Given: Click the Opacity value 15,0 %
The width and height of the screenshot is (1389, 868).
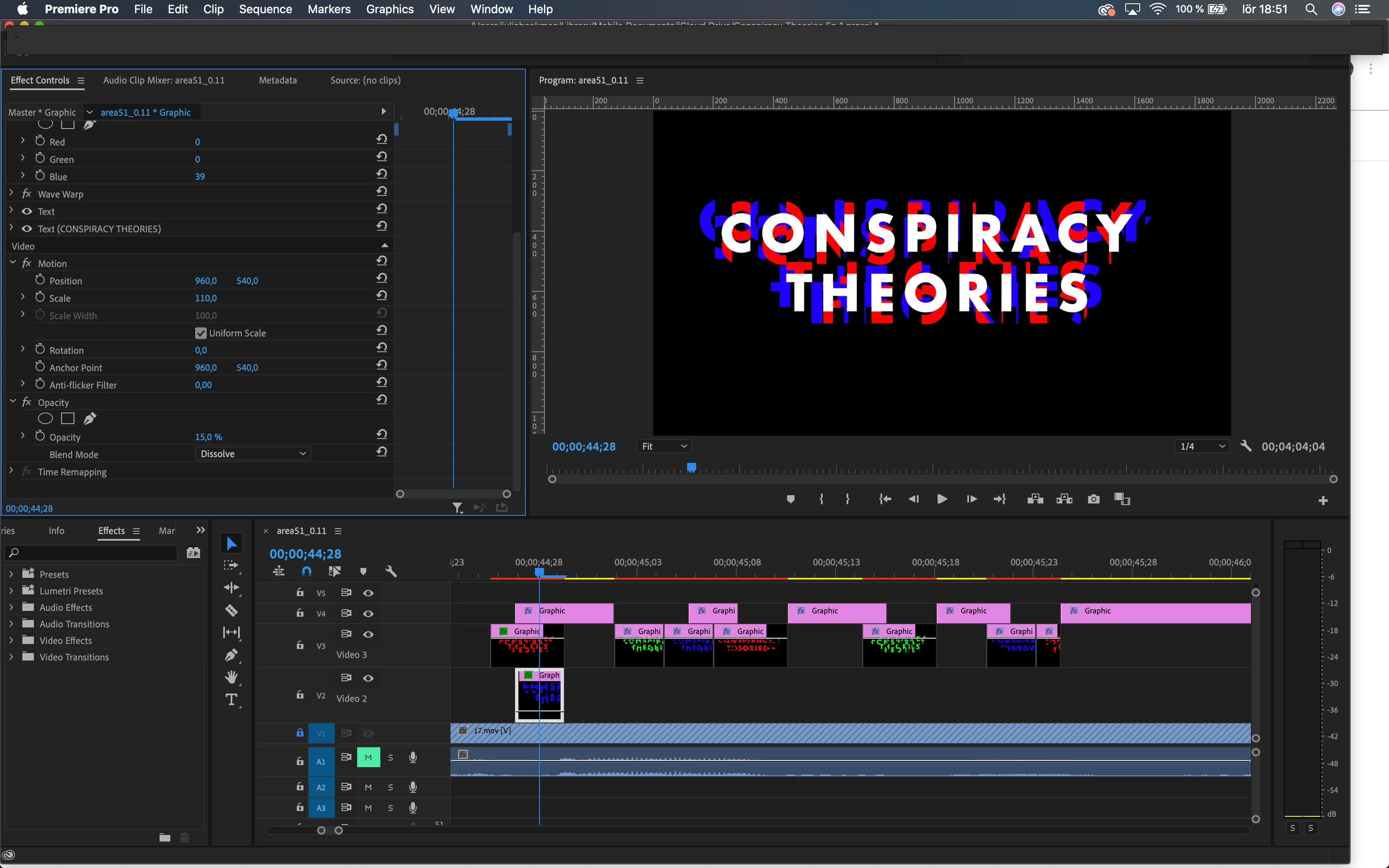Looking at the screenshot, I should tap(208, 437).
